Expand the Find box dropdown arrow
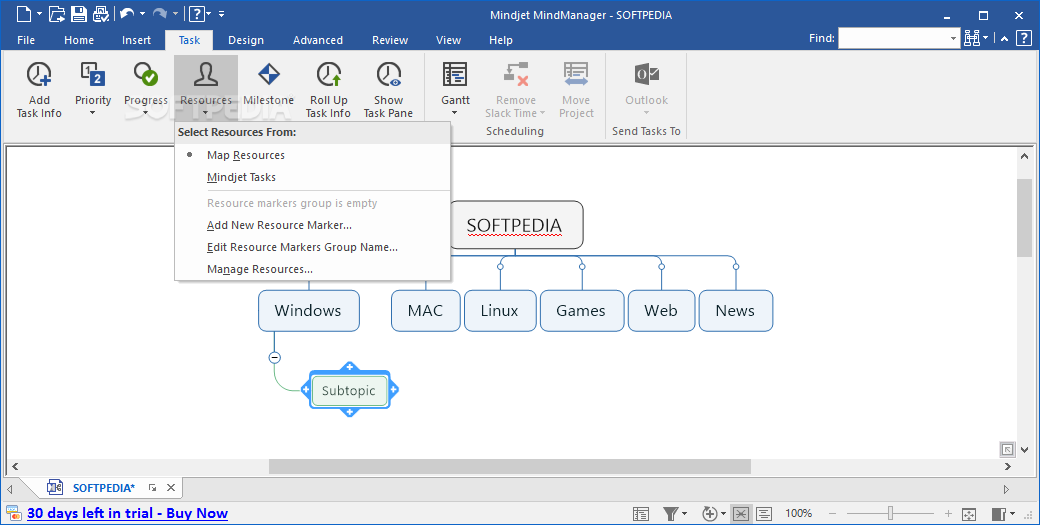This screenshot has width=1040, height=525. pyautogui.click(x=954, y=38)
